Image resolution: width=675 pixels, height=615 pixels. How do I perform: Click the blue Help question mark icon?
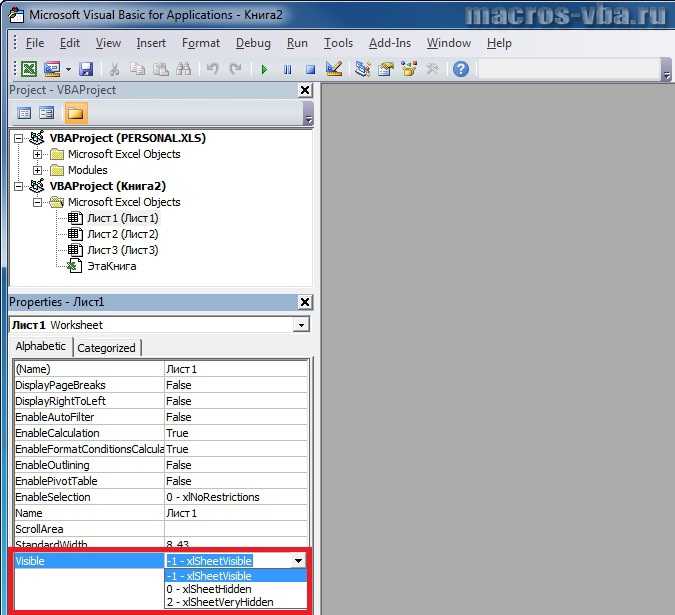coord(461,69)
